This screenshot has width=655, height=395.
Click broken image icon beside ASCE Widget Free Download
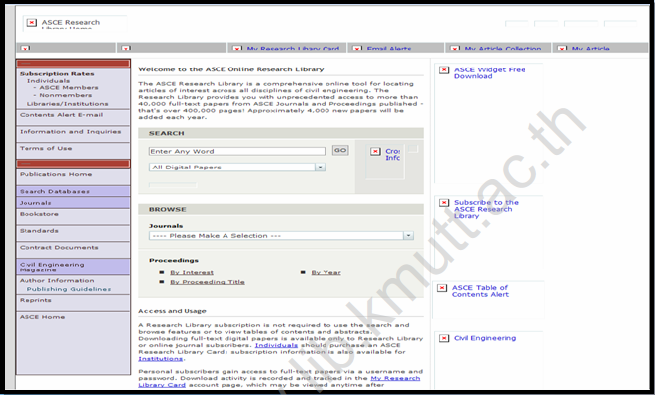click(444, 70)
